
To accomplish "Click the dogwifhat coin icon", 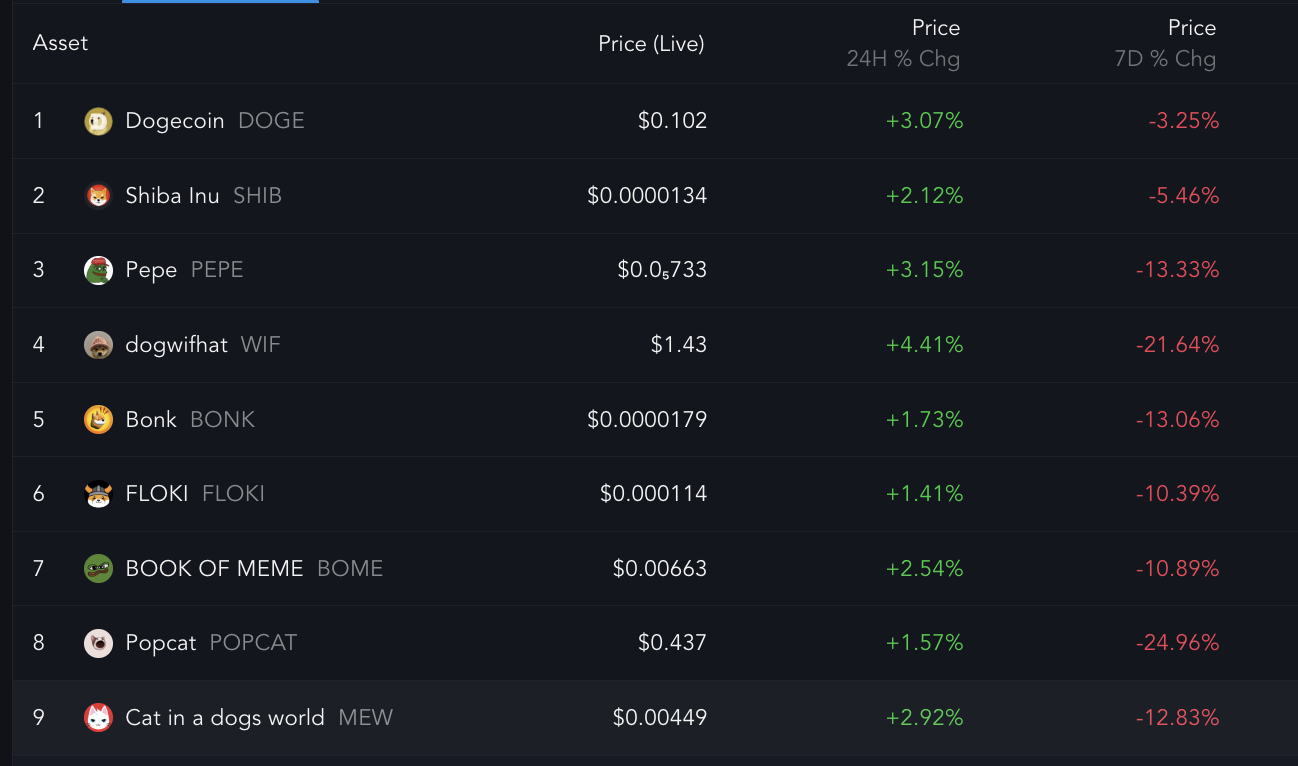I will point(98,345).
